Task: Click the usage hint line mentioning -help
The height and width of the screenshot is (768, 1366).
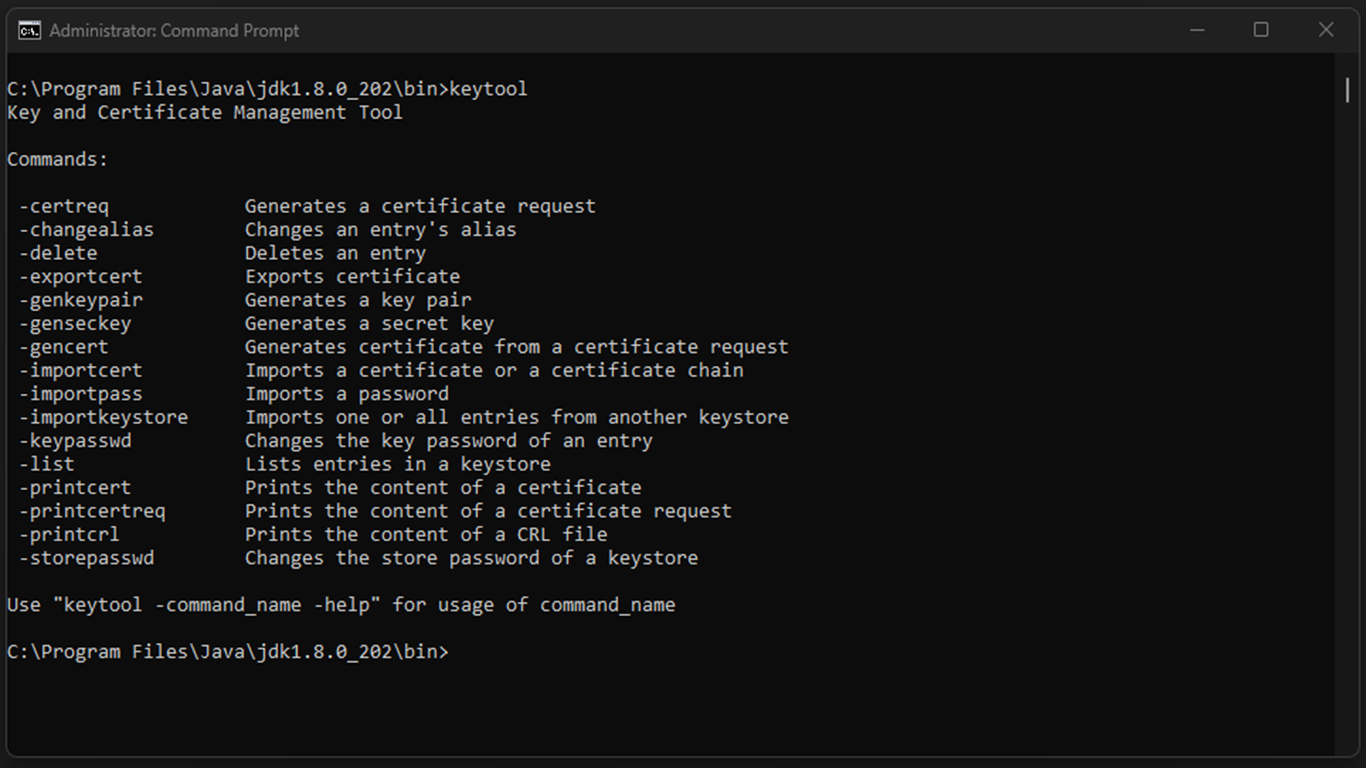Action: (341, 605)
